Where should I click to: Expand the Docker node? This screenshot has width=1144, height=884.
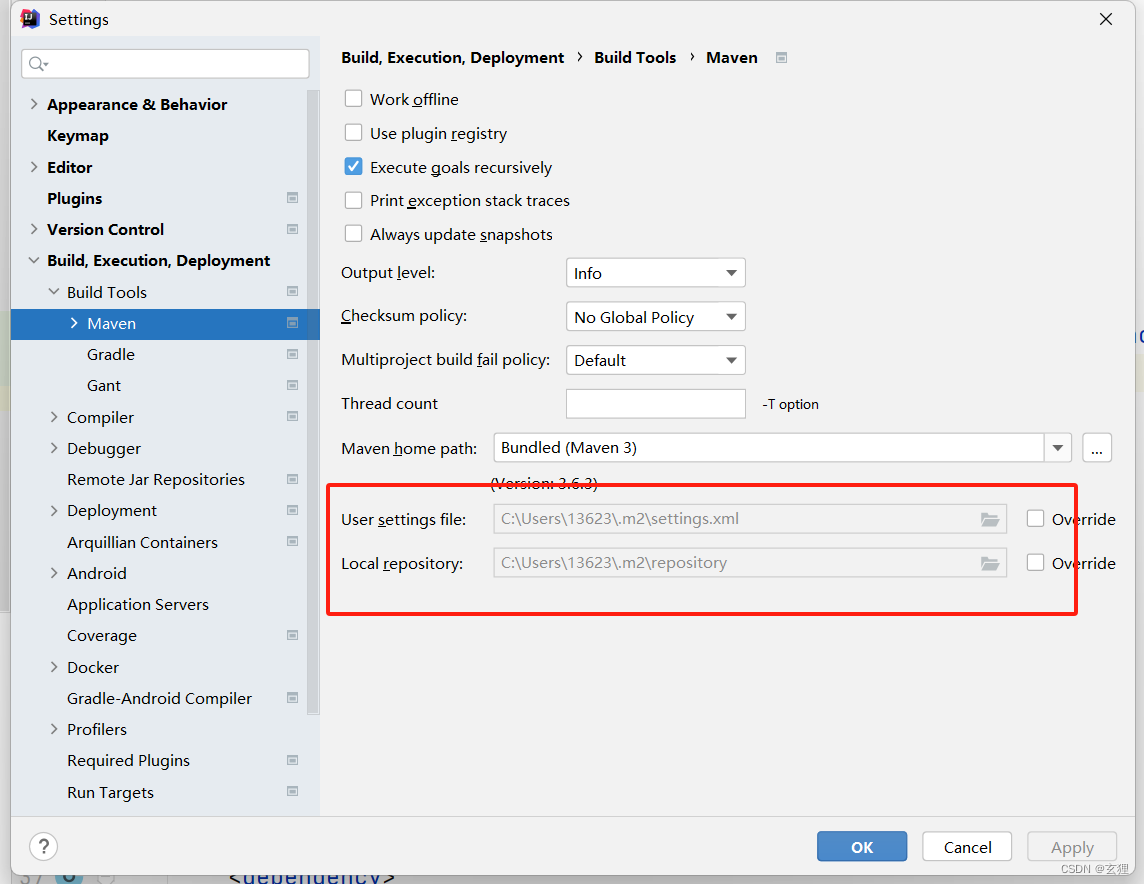[53, 667]
